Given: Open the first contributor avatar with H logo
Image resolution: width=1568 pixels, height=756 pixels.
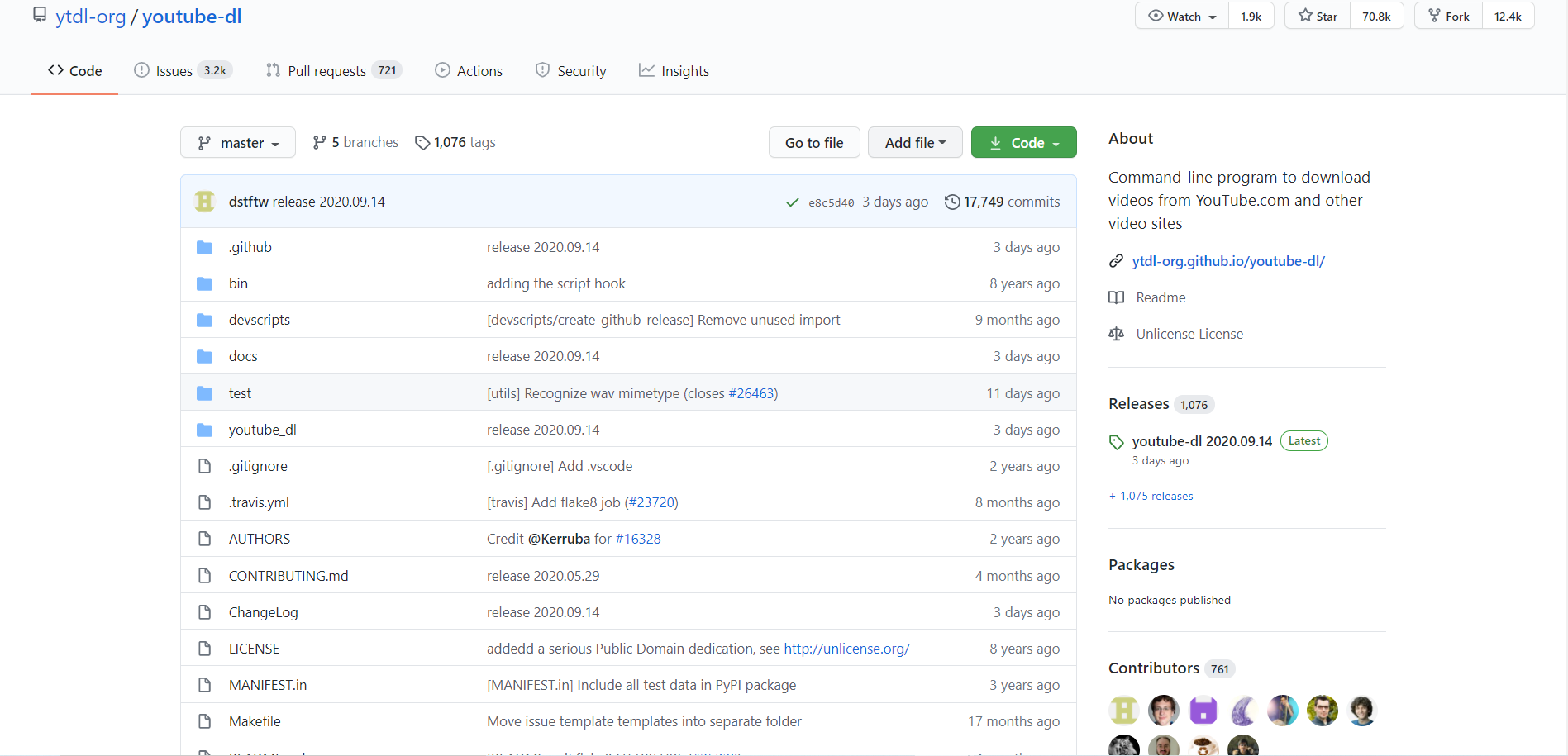Looking at the screenshot, I should click(1124, 711).
